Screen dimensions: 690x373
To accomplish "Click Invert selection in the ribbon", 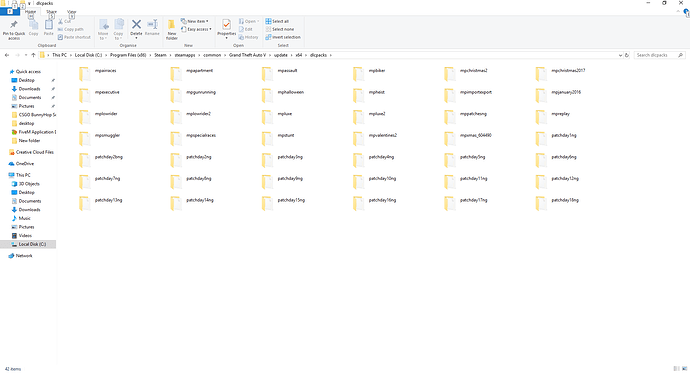I will coord(283,37).
